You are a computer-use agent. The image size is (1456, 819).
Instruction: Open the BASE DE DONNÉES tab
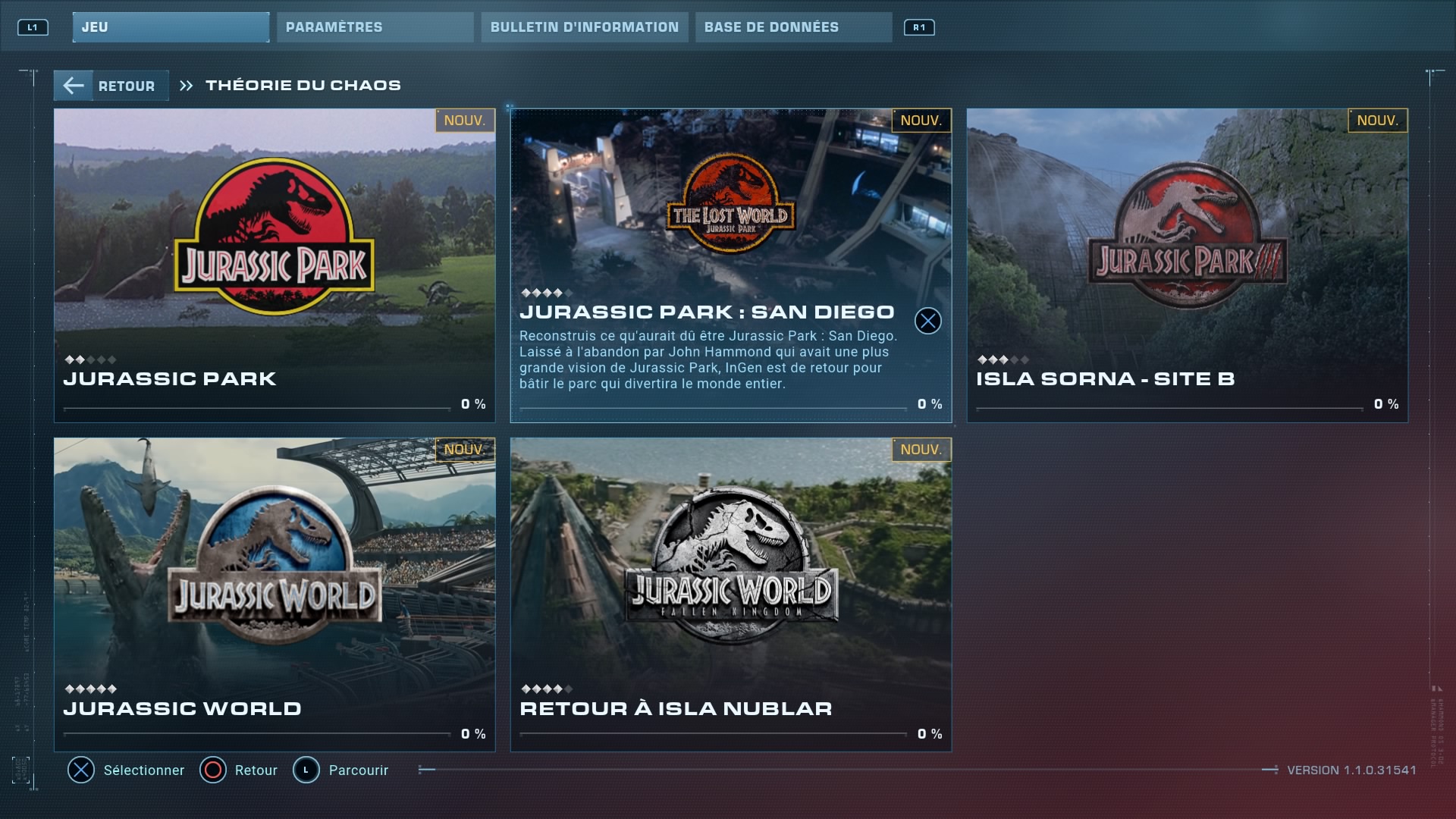click(x=794, y=27)
